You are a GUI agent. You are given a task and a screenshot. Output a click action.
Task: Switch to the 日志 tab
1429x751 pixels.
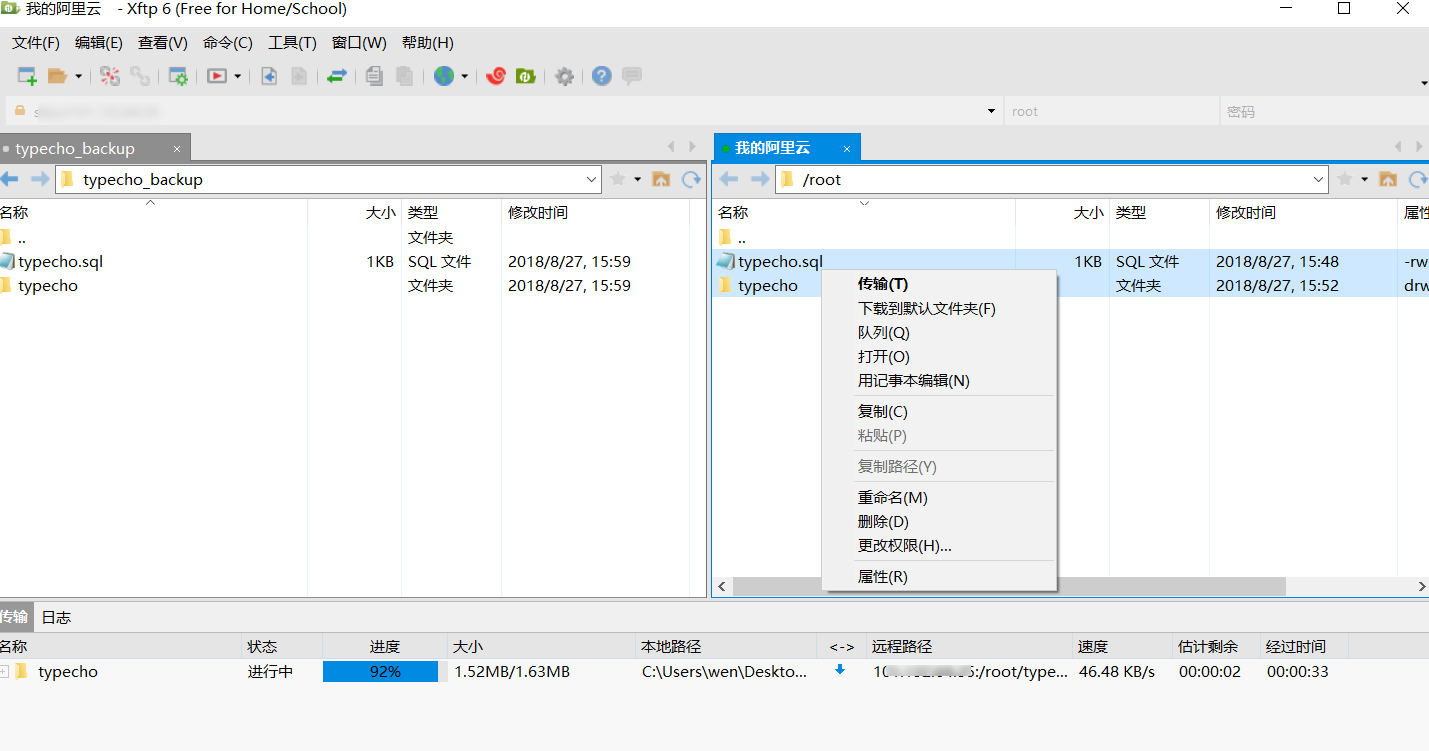56,617
